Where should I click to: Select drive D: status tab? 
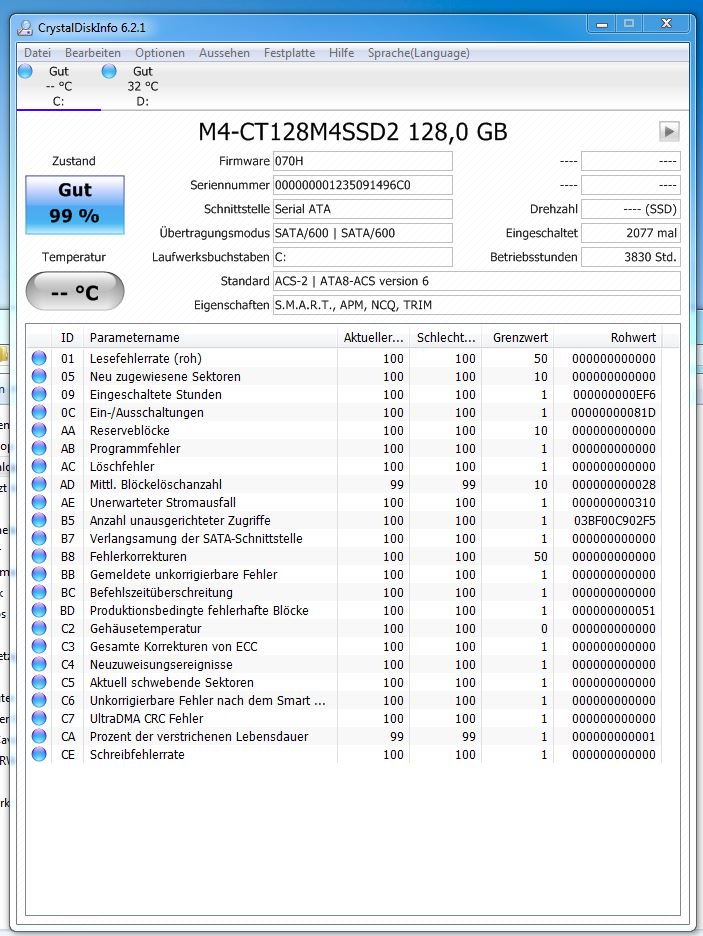point(142,86)
